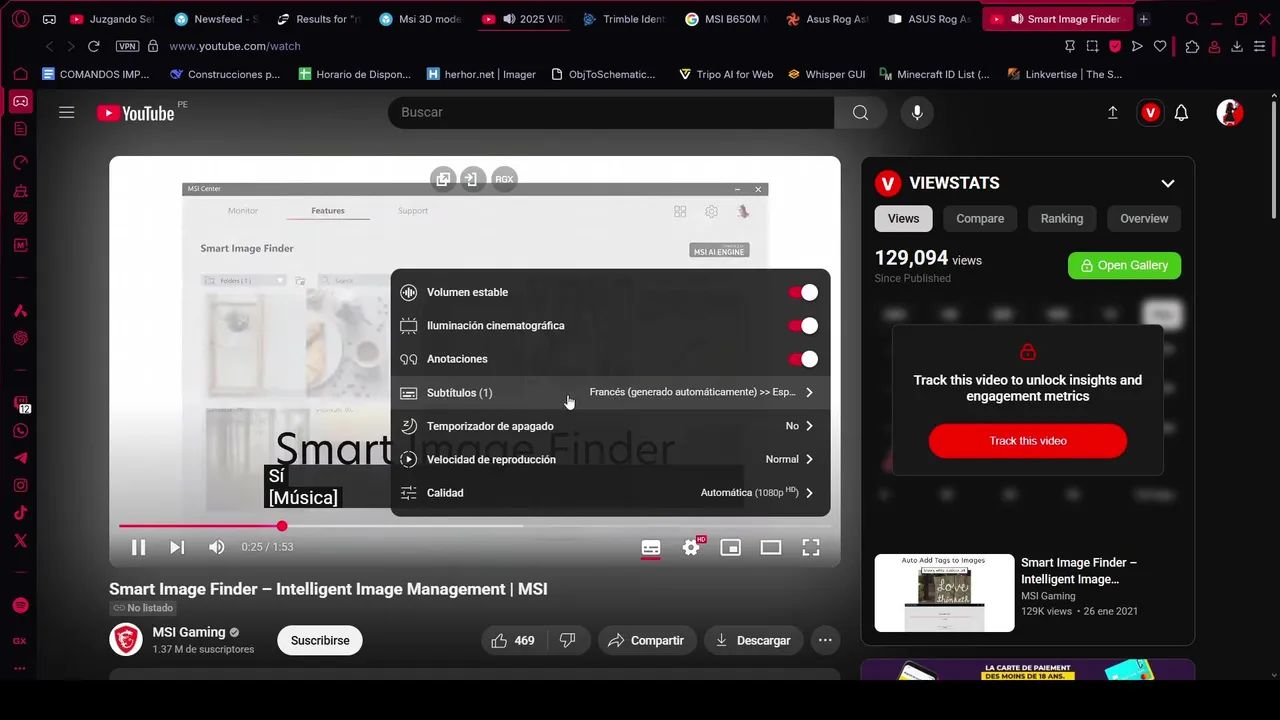This screenshot has height=720, width=1280.
Task: Toggle theater mode in player
Action: [771, 547]
